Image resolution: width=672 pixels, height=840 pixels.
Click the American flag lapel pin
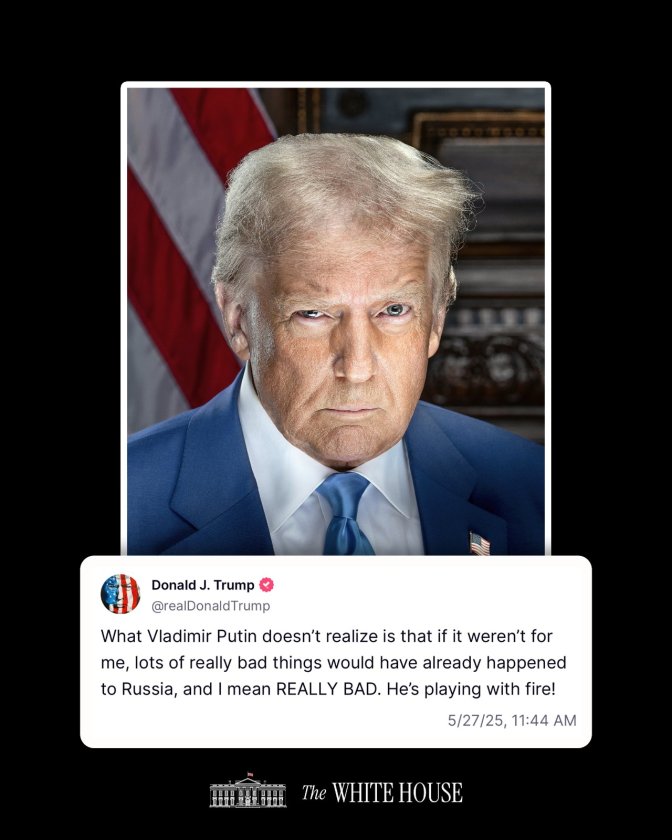479,543
